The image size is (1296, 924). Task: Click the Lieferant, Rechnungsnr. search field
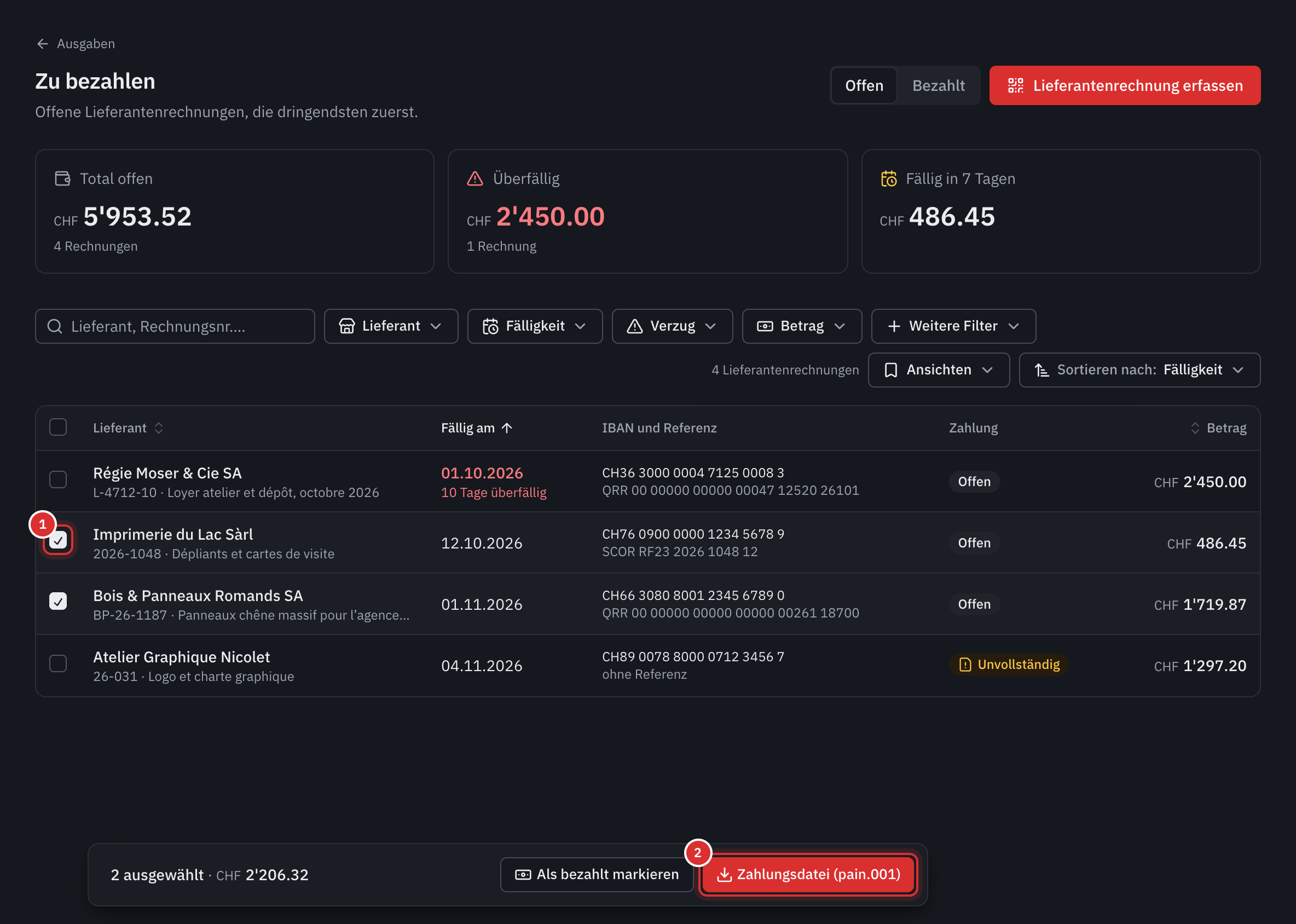pyautogui.click(x=175, y=326)
